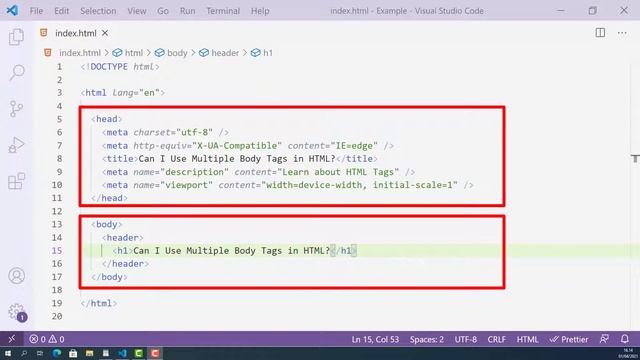Open the feedback icon in status bar

(604, 339)
